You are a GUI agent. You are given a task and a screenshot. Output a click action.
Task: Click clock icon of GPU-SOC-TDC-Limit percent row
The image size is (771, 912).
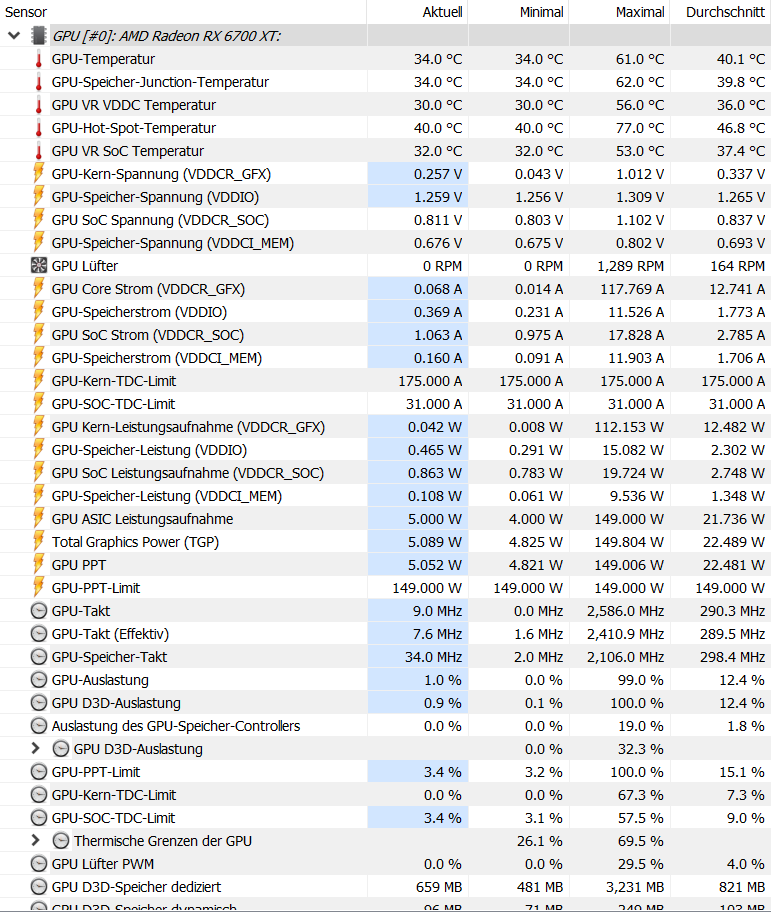point(38,818)
